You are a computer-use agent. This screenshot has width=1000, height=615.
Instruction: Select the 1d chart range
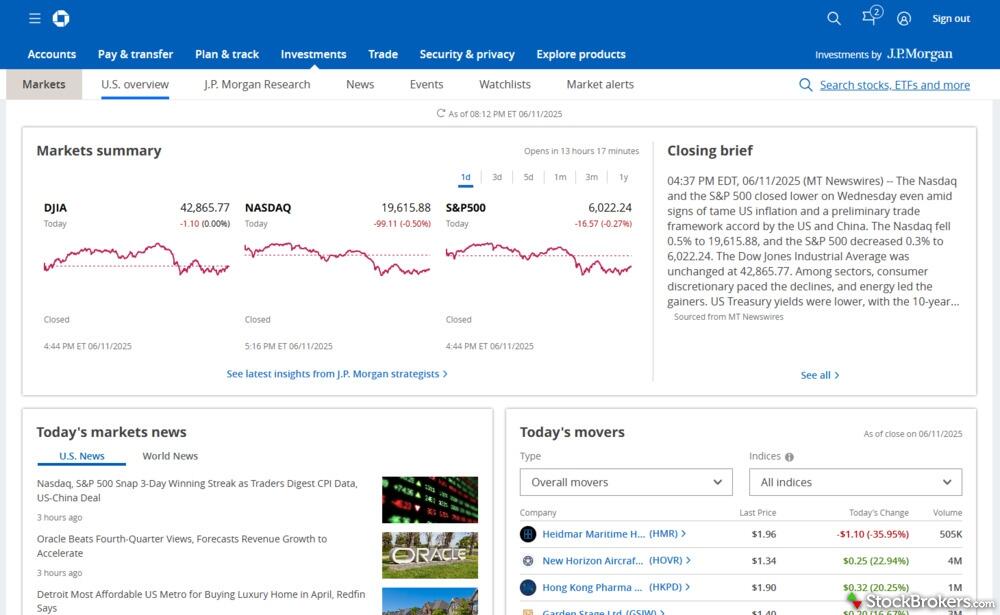coord(465,177)
